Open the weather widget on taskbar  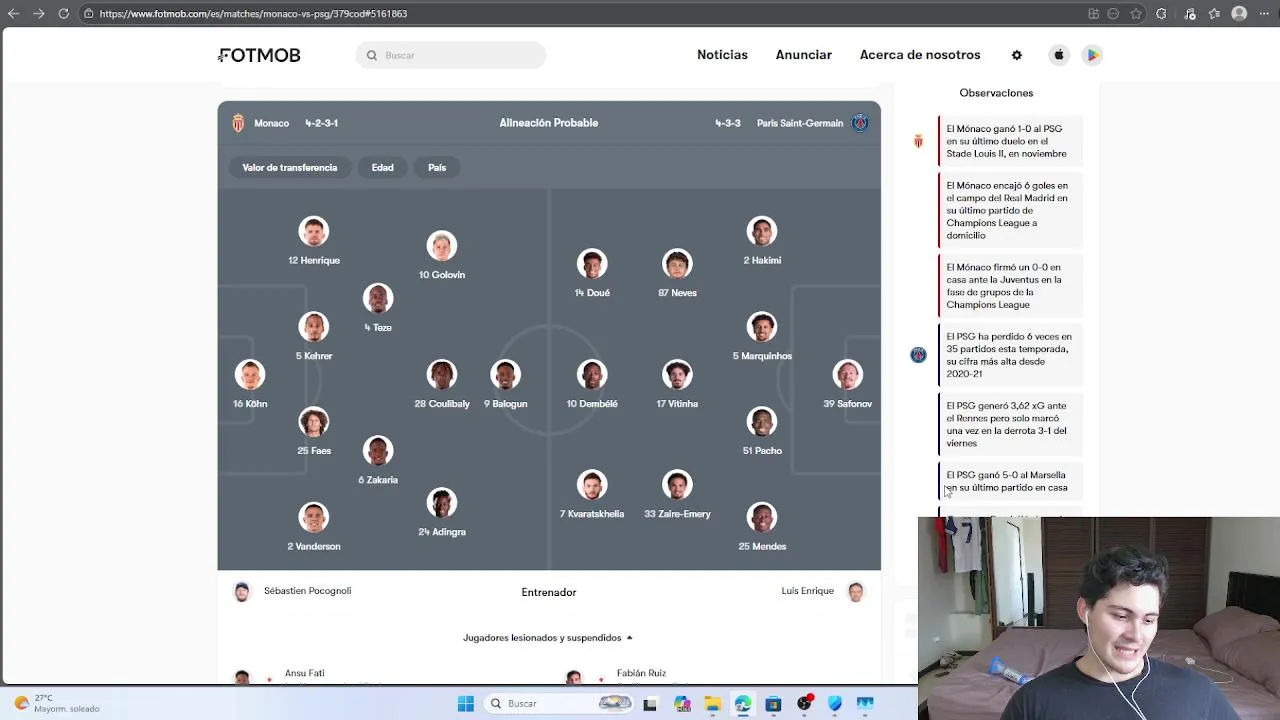click(x=58, y=703)
